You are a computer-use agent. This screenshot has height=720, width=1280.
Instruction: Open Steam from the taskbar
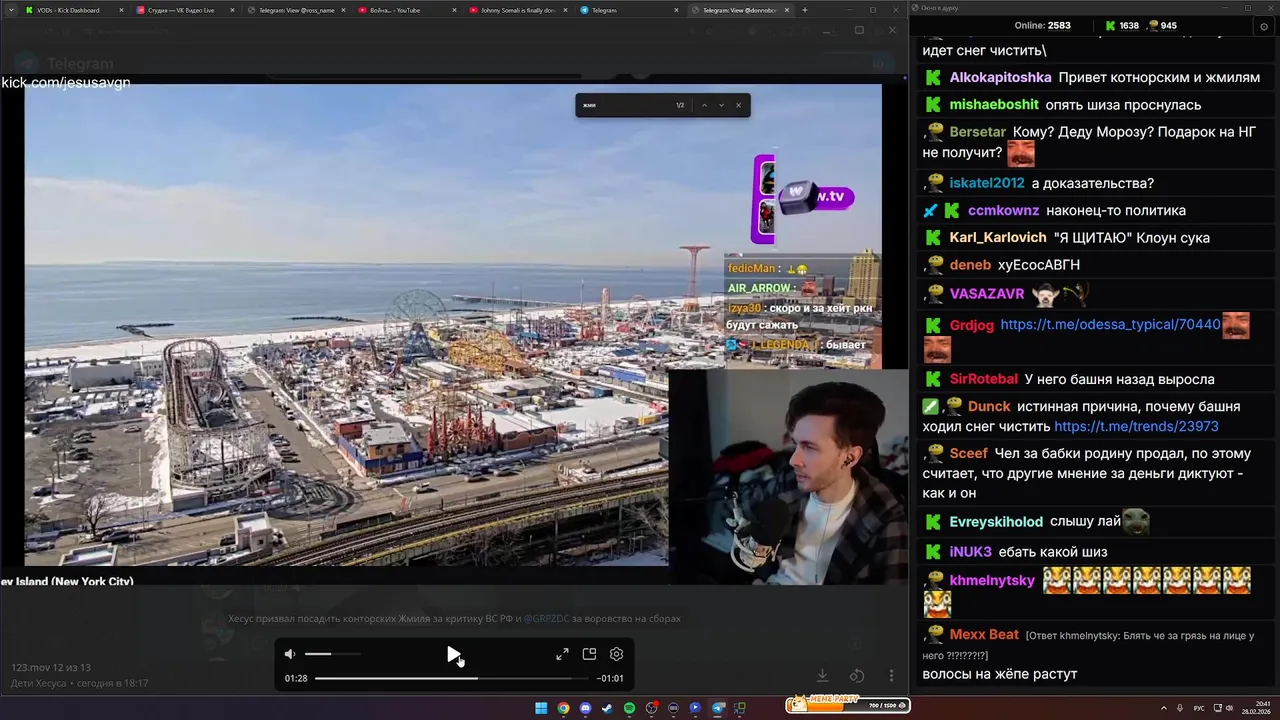(607, 708)
